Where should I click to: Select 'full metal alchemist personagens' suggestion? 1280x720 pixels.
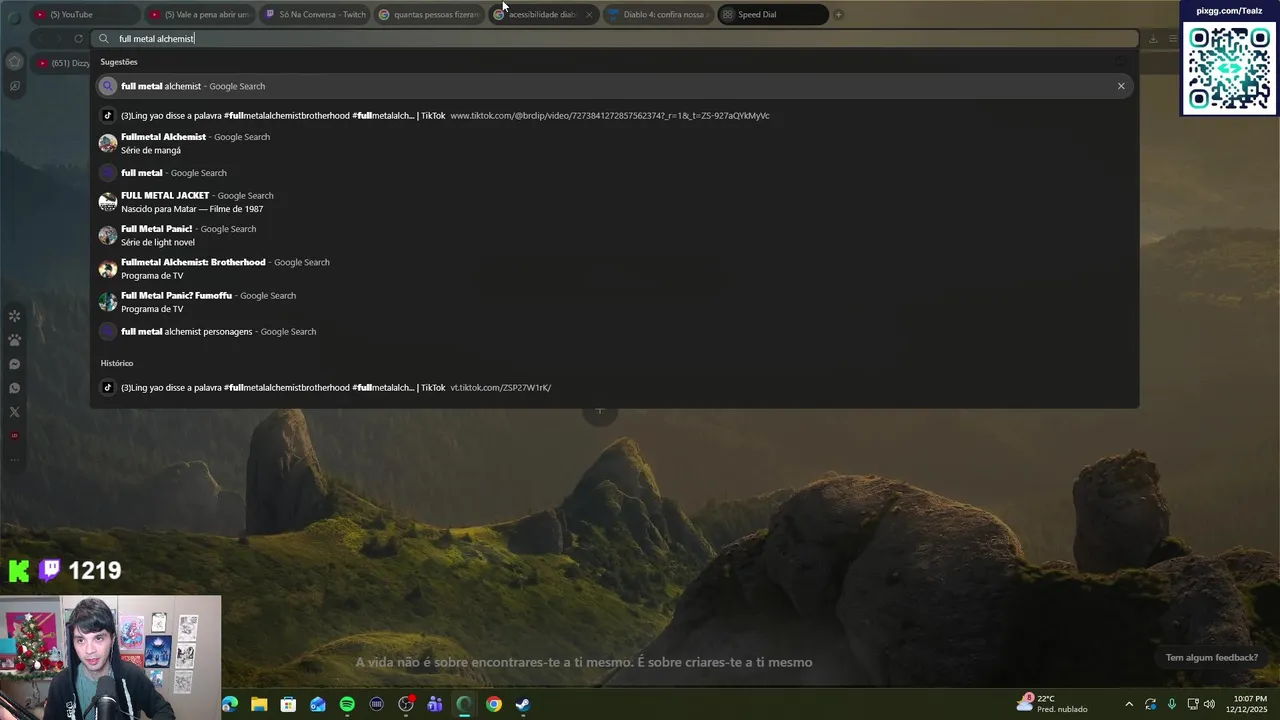[615, 332]
